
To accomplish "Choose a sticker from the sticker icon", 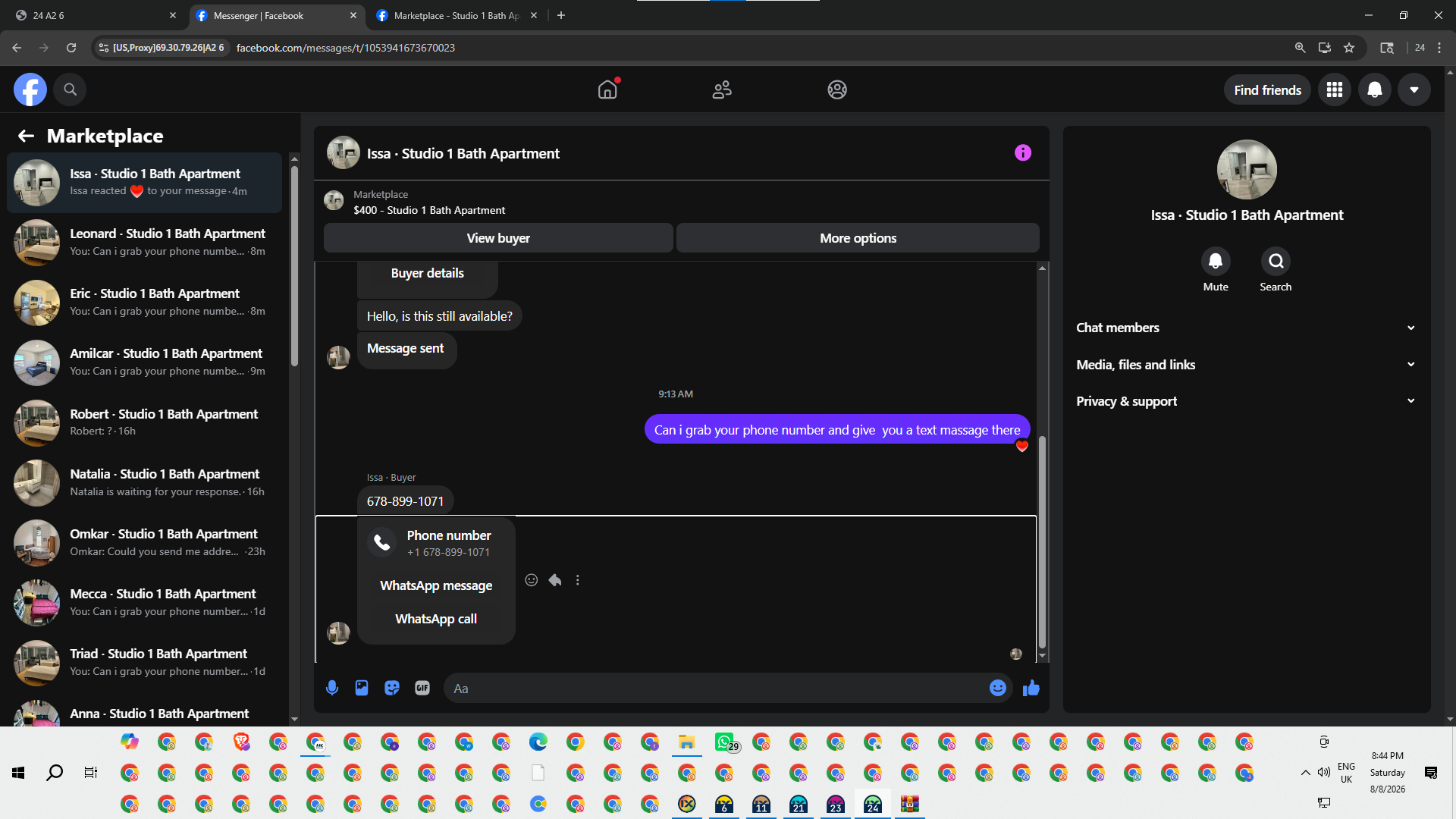I will pyautogui.click(x=392, y=688).
